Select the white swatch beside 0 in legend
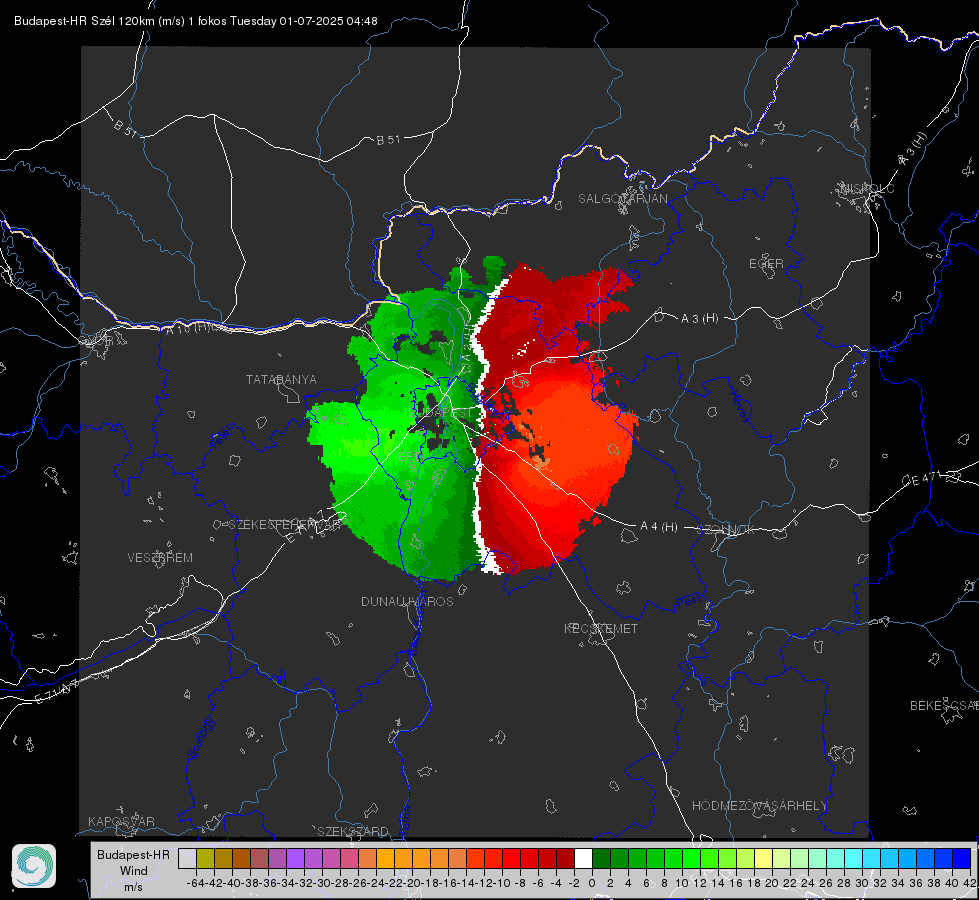979x900 pixels. click(583, 859)
